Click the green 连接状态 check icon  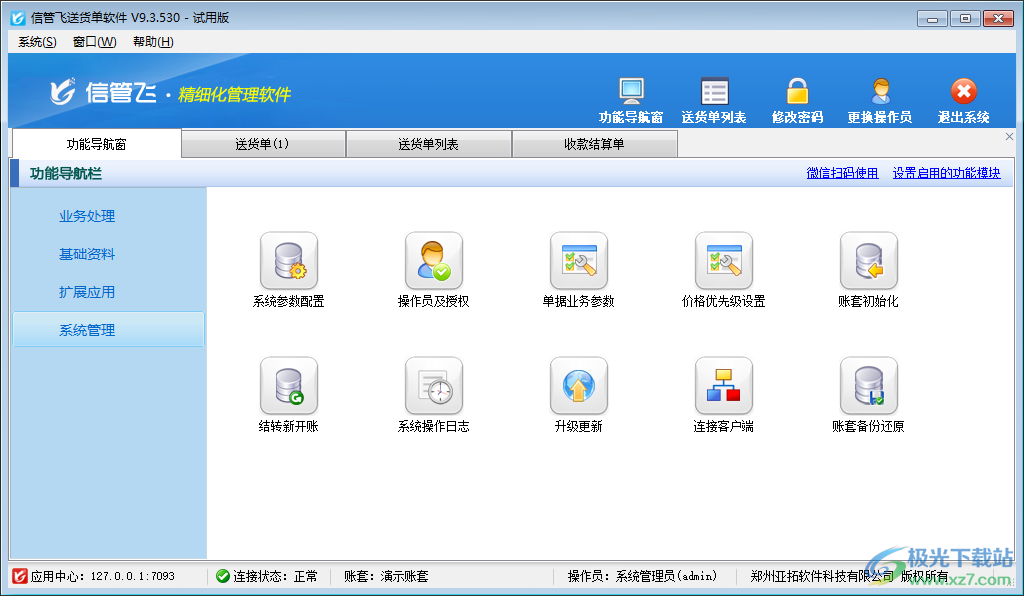(x=223, y=576)
